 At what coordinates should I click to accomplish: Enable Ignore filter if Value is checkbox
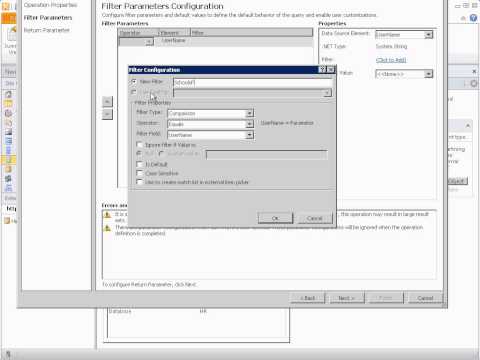tap(140, 145)
